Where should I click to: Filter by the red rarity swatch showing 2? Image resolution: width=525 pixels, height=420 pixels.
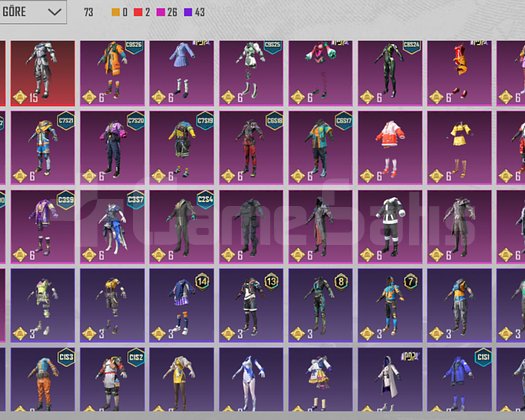[138, 12]
